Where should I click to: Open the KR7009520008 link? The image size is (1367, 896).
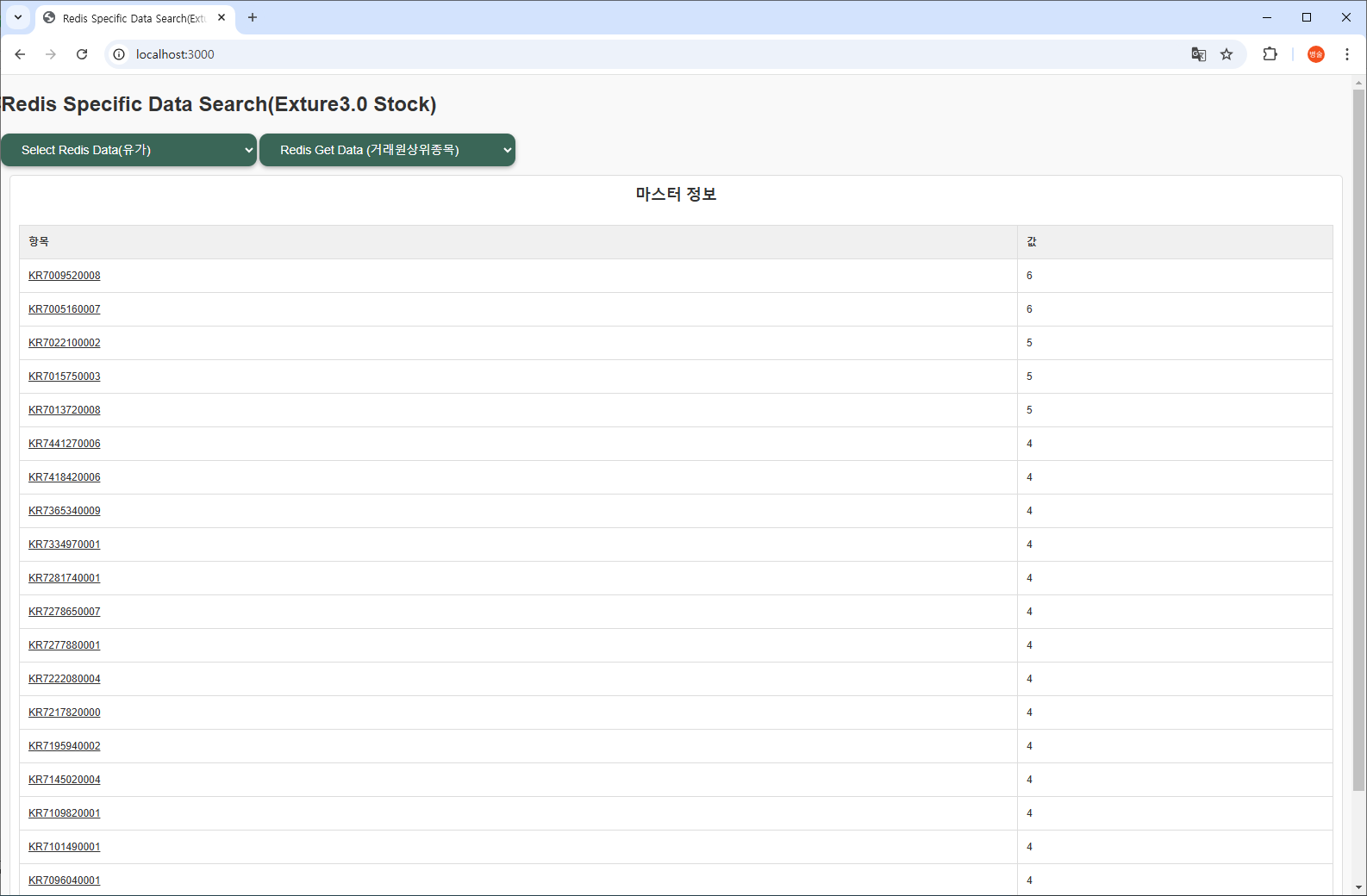pyautogui.click(x=65, y=276)
